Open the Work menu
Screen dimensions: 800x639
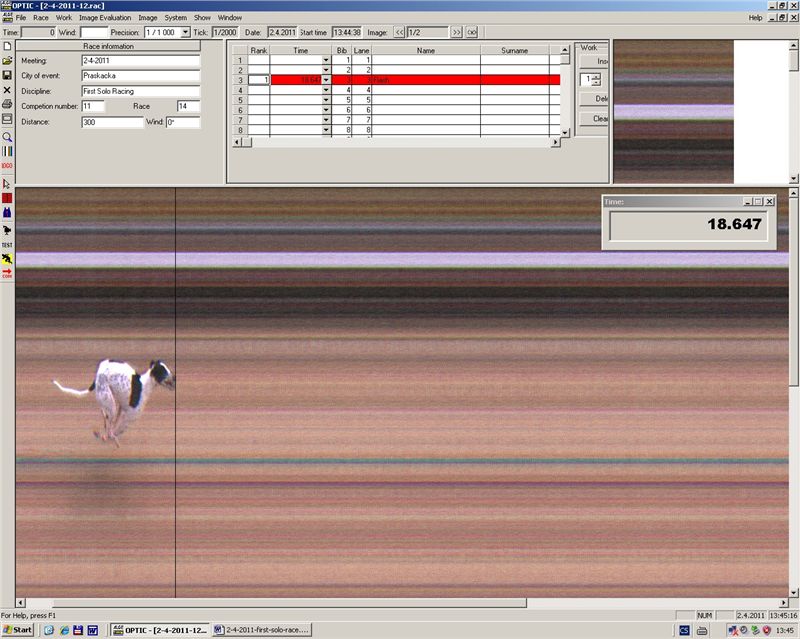click(x=64, y=18)
